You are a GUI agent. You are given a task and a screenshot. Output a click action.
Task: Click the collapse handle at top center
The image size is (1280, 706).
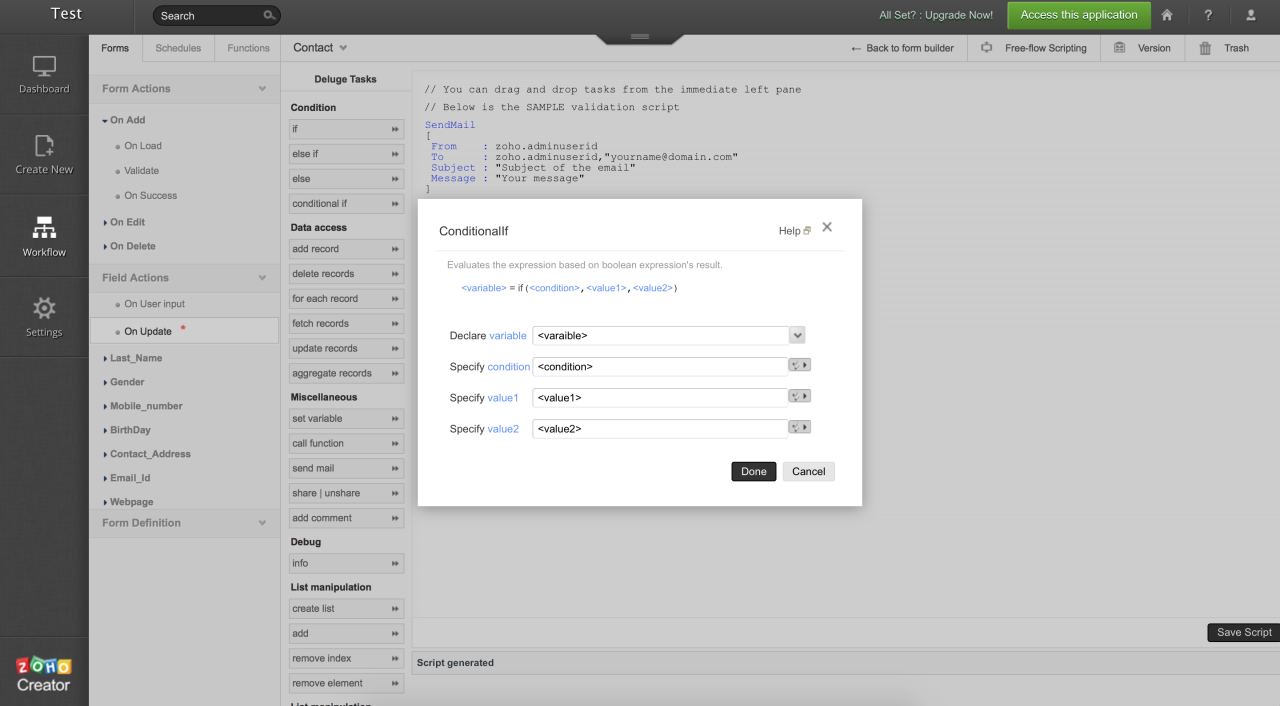tap(640, 38)
